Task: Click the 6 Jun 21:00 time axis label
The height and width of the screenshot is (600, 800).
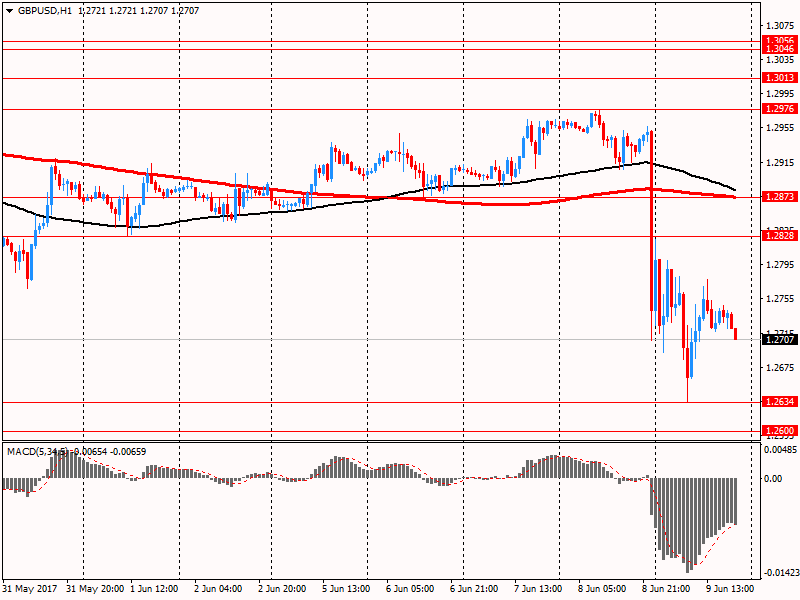Action: pyautogui.click(x=474, y=589)
